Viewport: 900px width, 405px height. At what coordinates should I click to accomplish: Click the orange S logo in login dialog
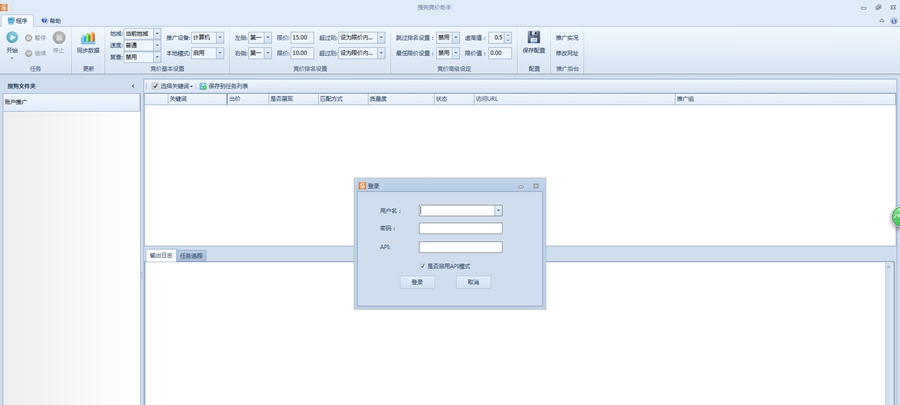tap(362, 186)
